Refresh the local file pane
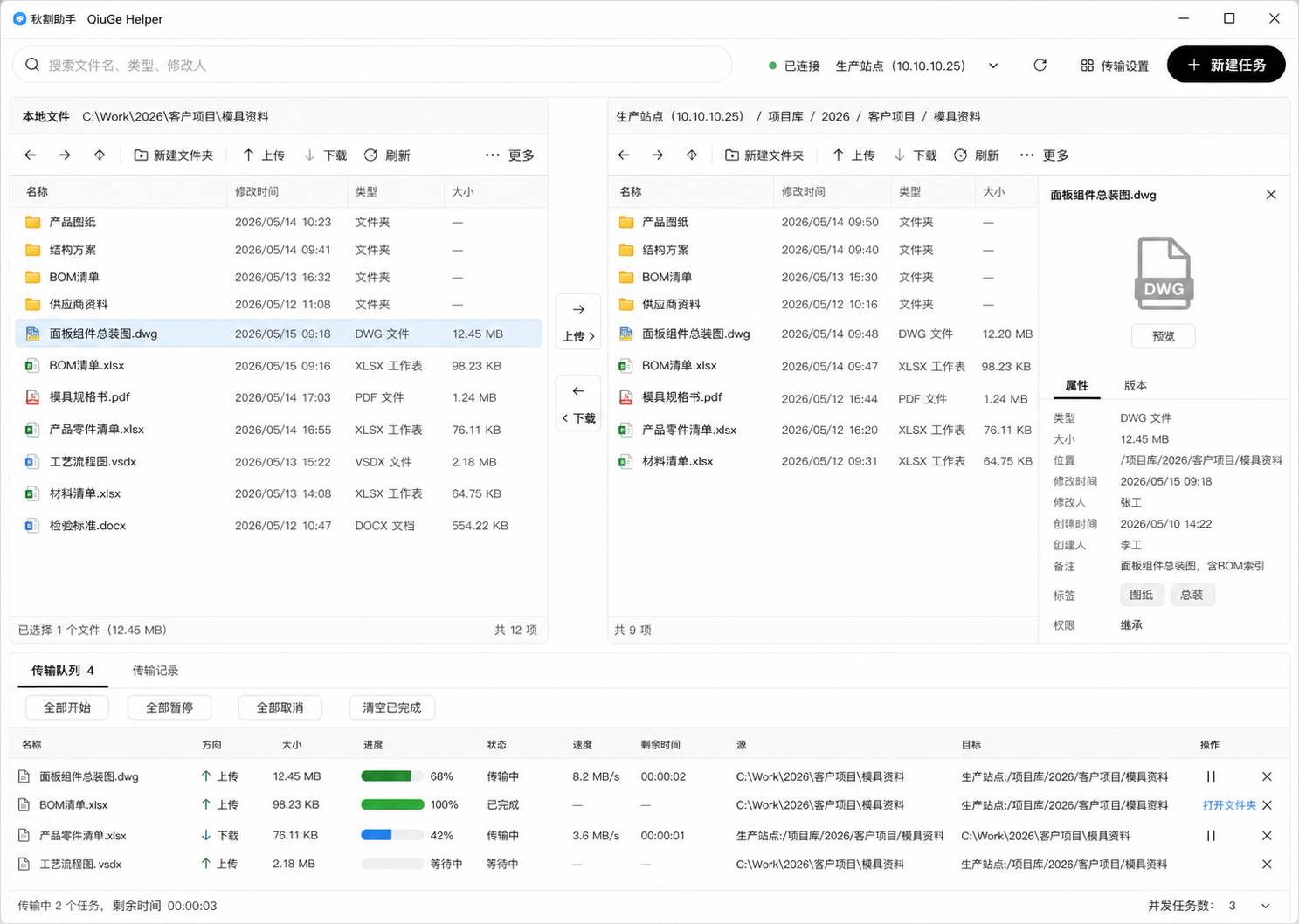Viewport: 1299px width, 924px height. click(387, 155)
